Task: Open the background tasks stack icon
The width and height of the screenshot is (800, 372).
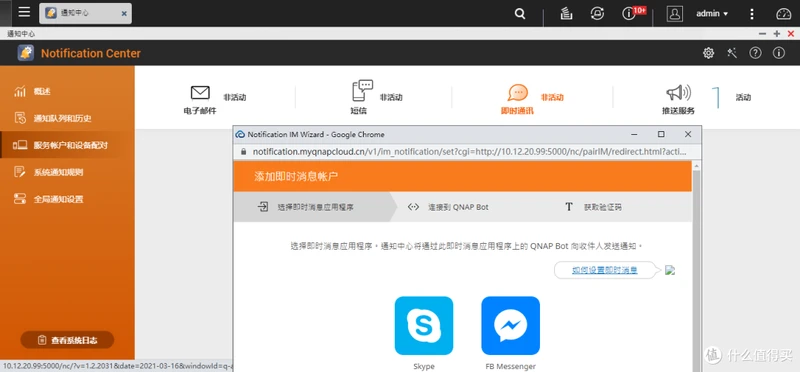Action: 566,14
